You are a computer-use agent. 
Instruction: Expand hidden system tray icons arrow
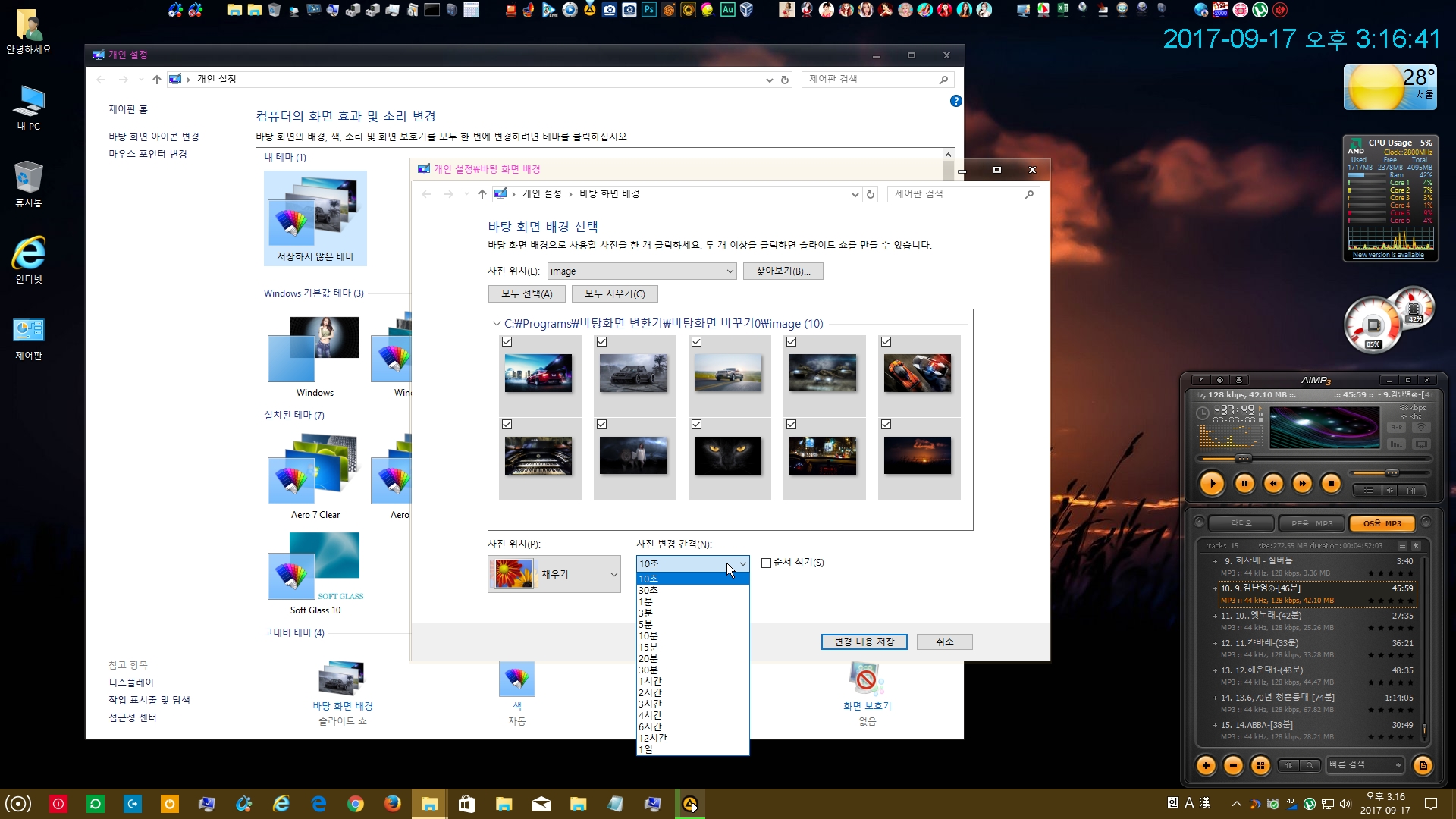1236,804
